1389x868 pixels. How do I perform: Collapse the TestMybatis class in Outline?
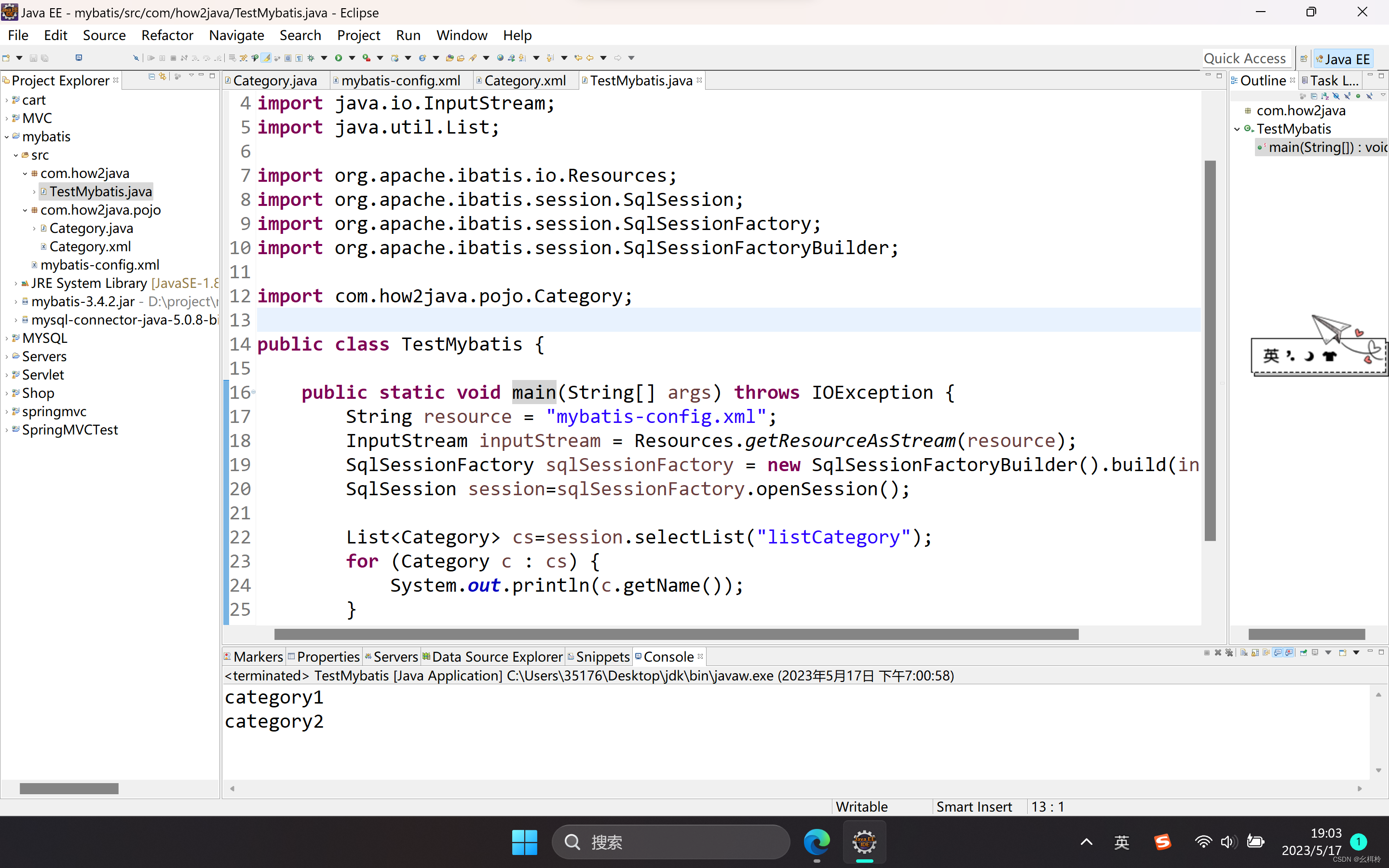click(x=1238, y=129)
